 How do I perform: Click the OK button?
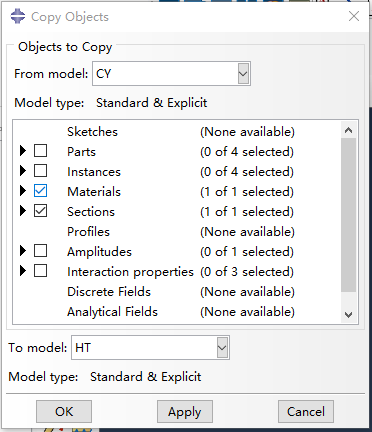64,412
